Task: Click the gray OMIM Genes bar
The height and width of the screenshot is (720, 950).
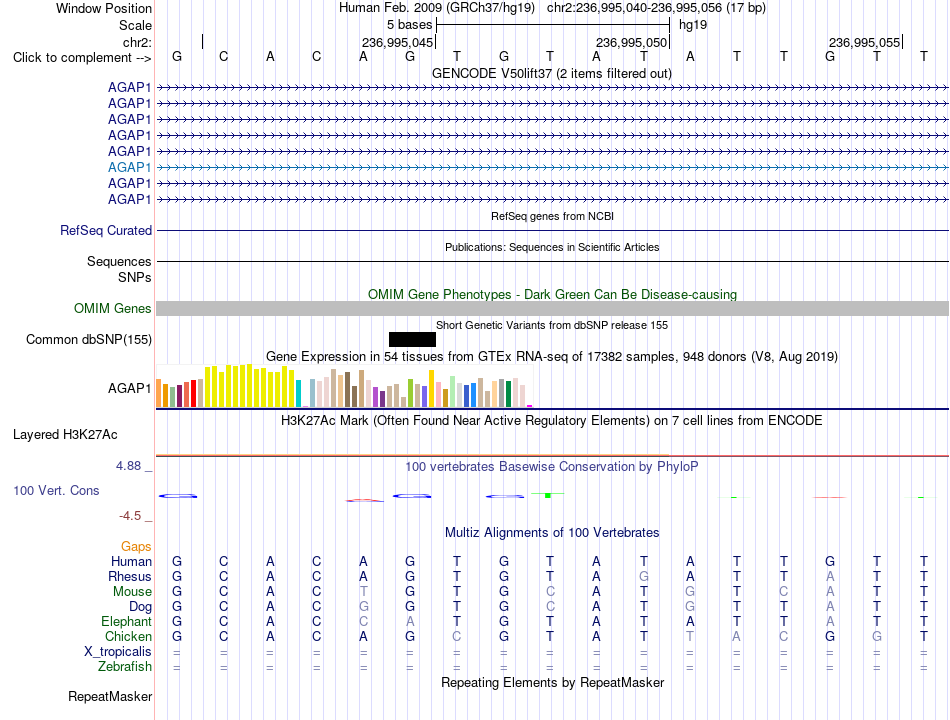Action: coord(552,308)
